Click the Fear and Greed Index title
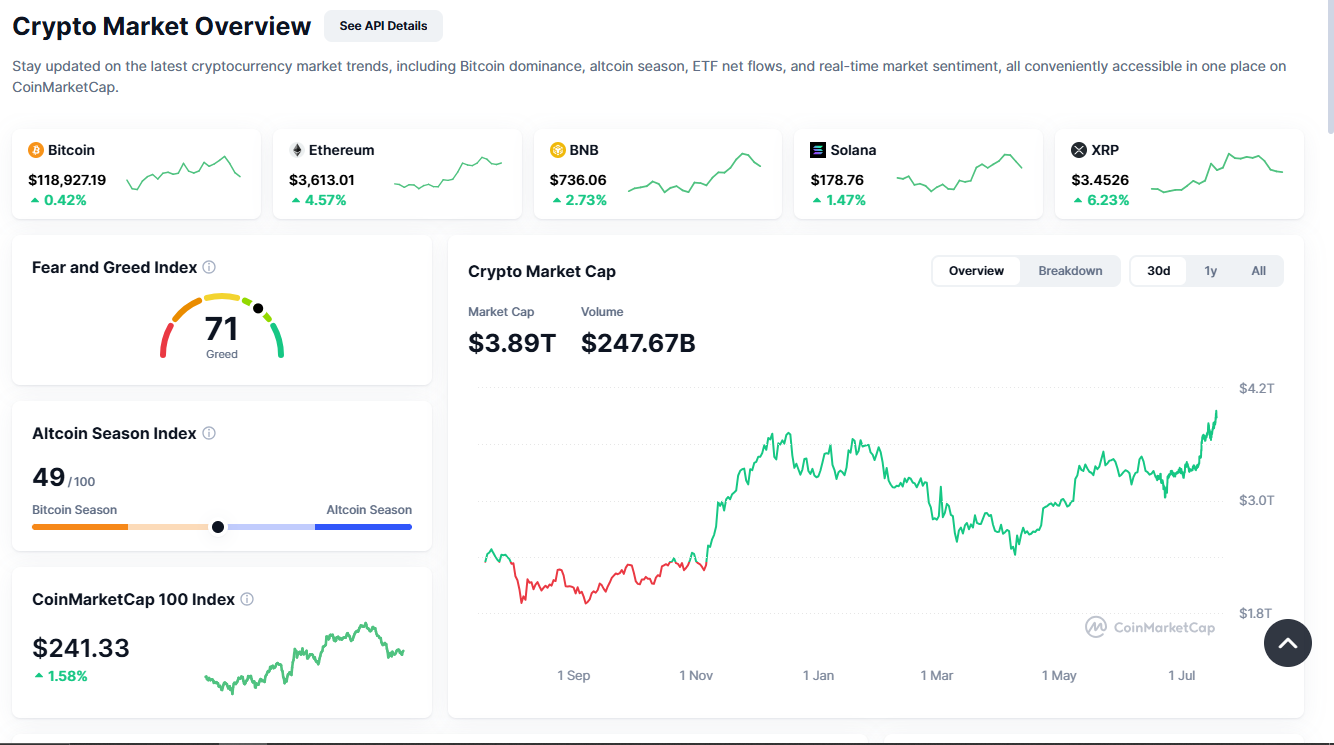 [115, 267]
